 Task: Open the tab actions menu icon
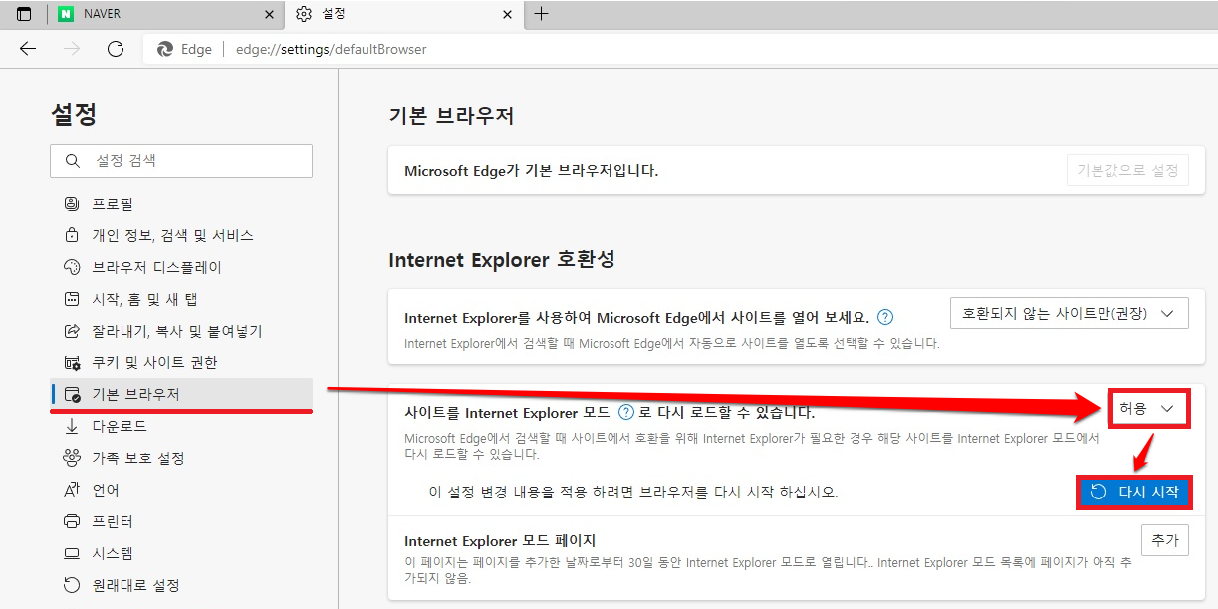[23, 14]
